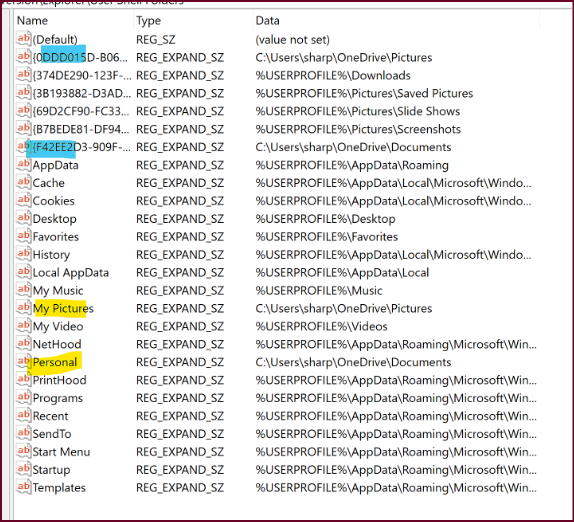Click the icon beside {69D2CF90-FC33... value
The image size is (574, 522).
click(24, 111)
